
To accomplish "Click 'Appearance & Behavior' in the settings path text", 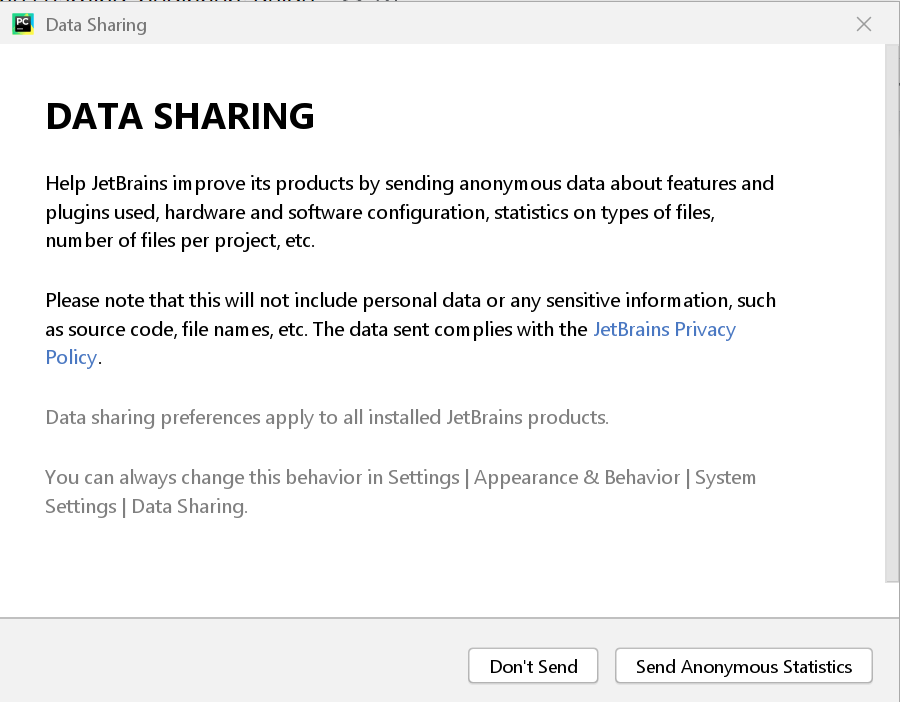I will click(x=577, y=477).
